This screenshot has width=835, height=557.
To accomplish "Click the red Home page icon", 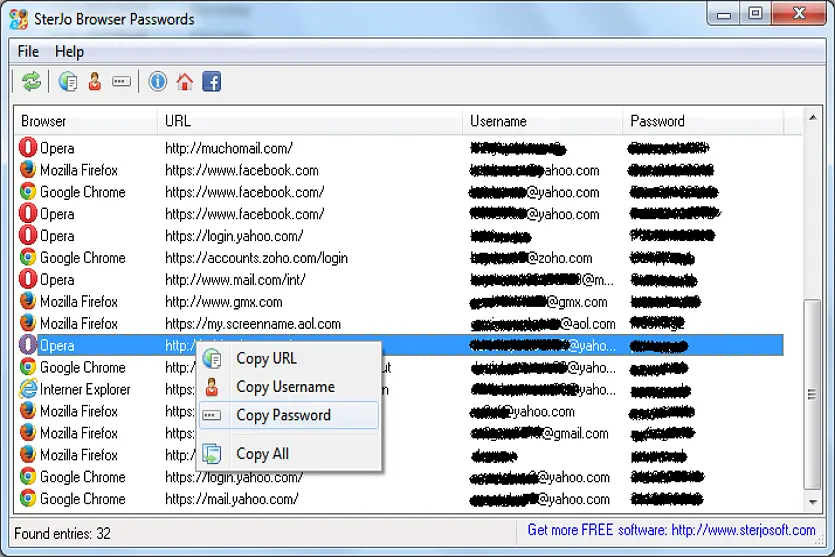I will coord(185,81).
